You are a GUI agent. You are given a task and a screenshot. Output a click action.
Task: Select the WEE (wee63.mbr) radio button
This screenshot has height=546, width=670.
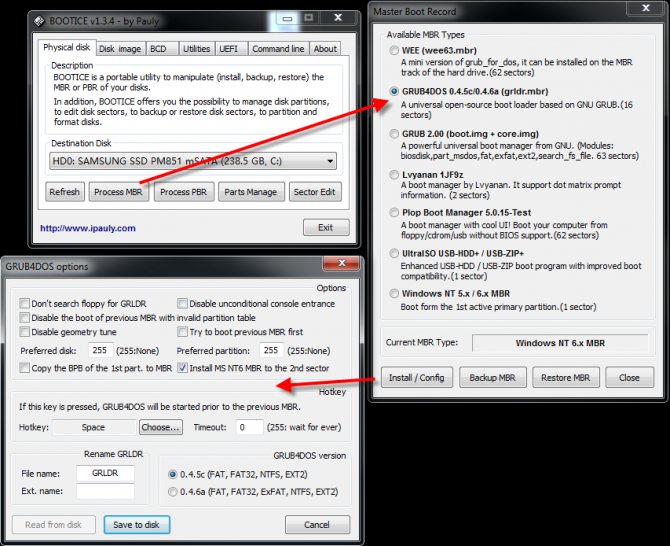pos(394,50)
